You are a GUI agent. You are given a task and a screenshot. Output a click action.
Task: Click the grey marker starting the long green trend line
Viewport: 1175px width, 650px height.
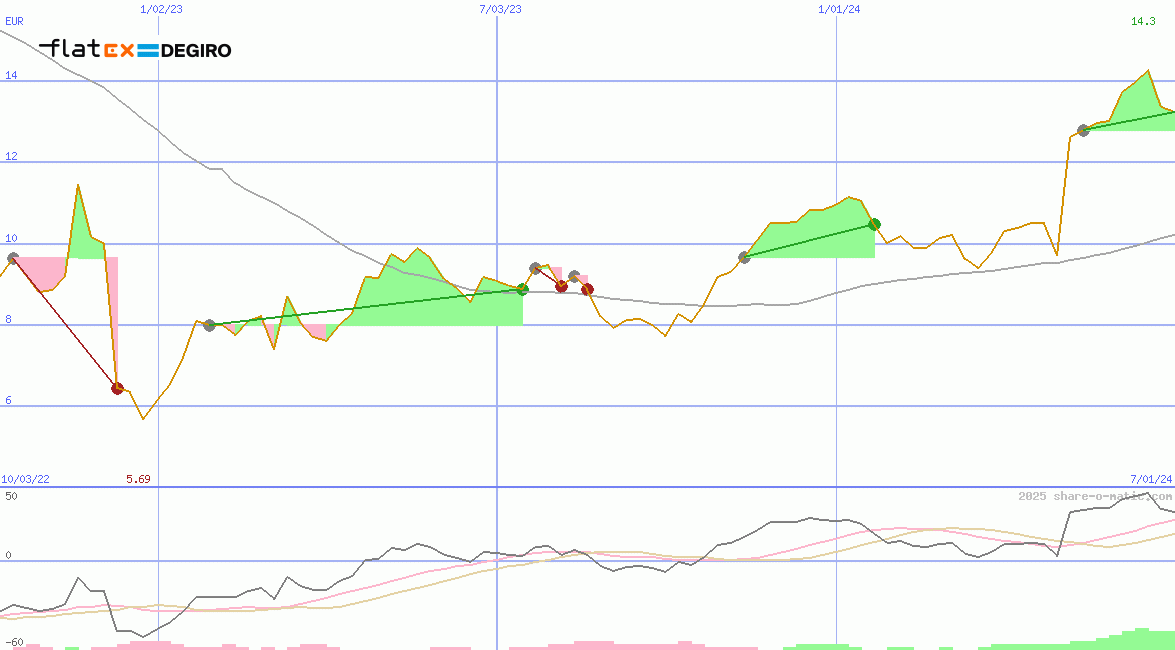click(x=209, y=325)
